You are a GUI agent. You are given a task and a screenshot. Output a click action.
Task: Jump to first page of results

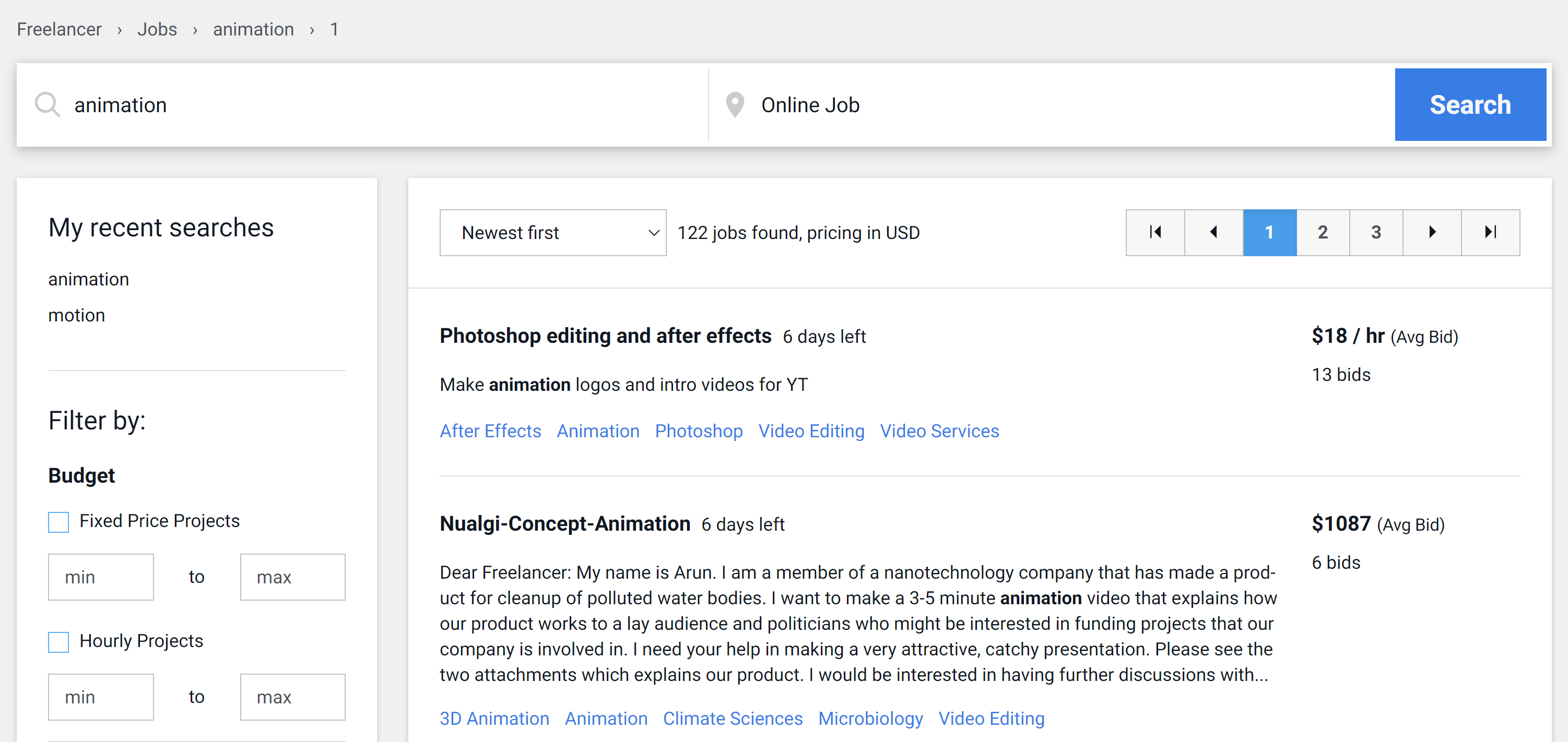[1154, 232]
